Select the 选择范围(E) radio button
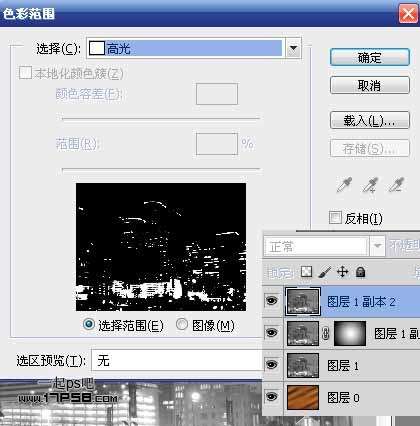This screenshot has height=426, width=420. pos(89,324)
